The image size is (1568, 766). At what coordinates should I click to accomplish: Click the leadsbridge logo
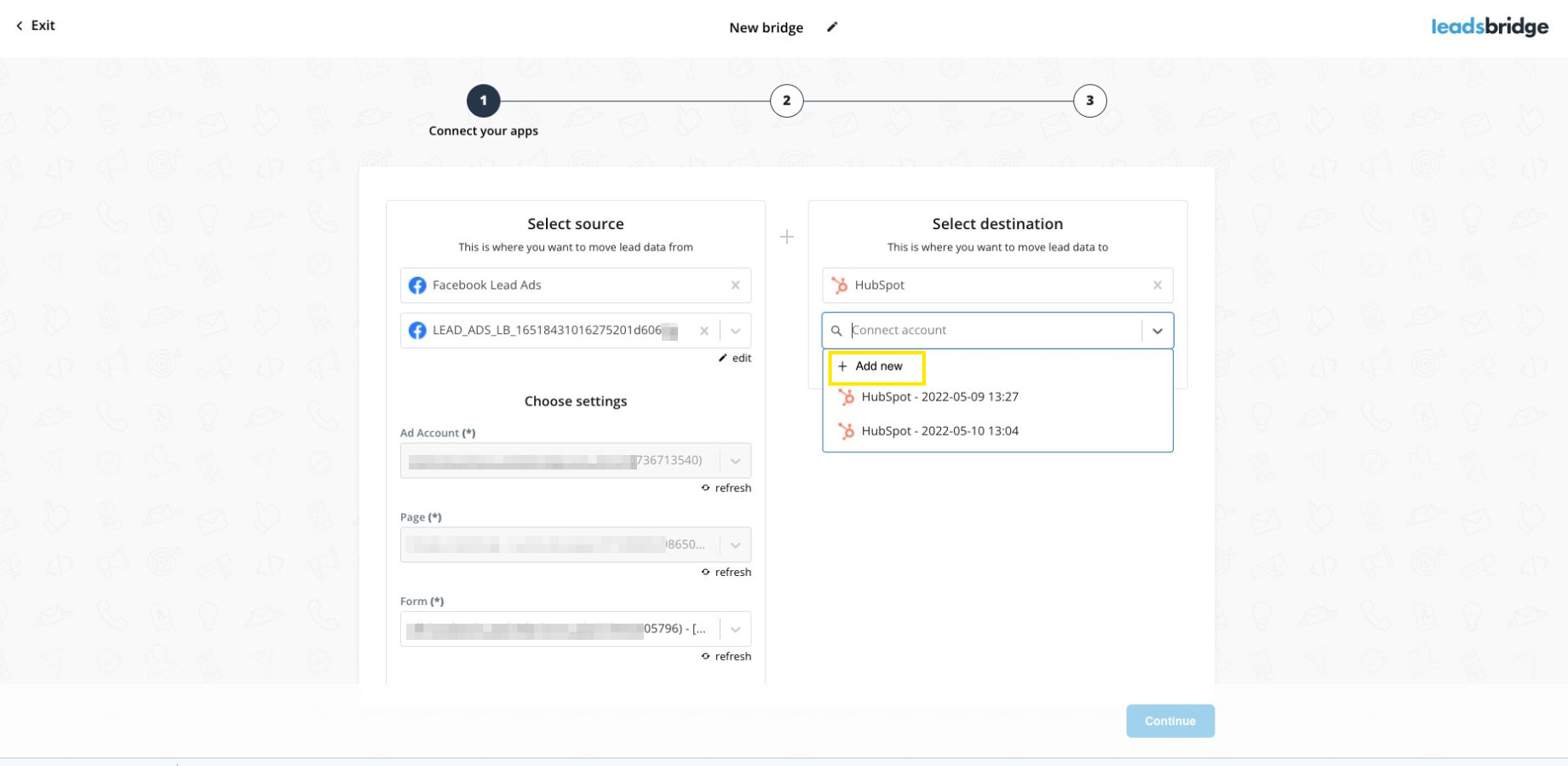tap(1489, 27)
